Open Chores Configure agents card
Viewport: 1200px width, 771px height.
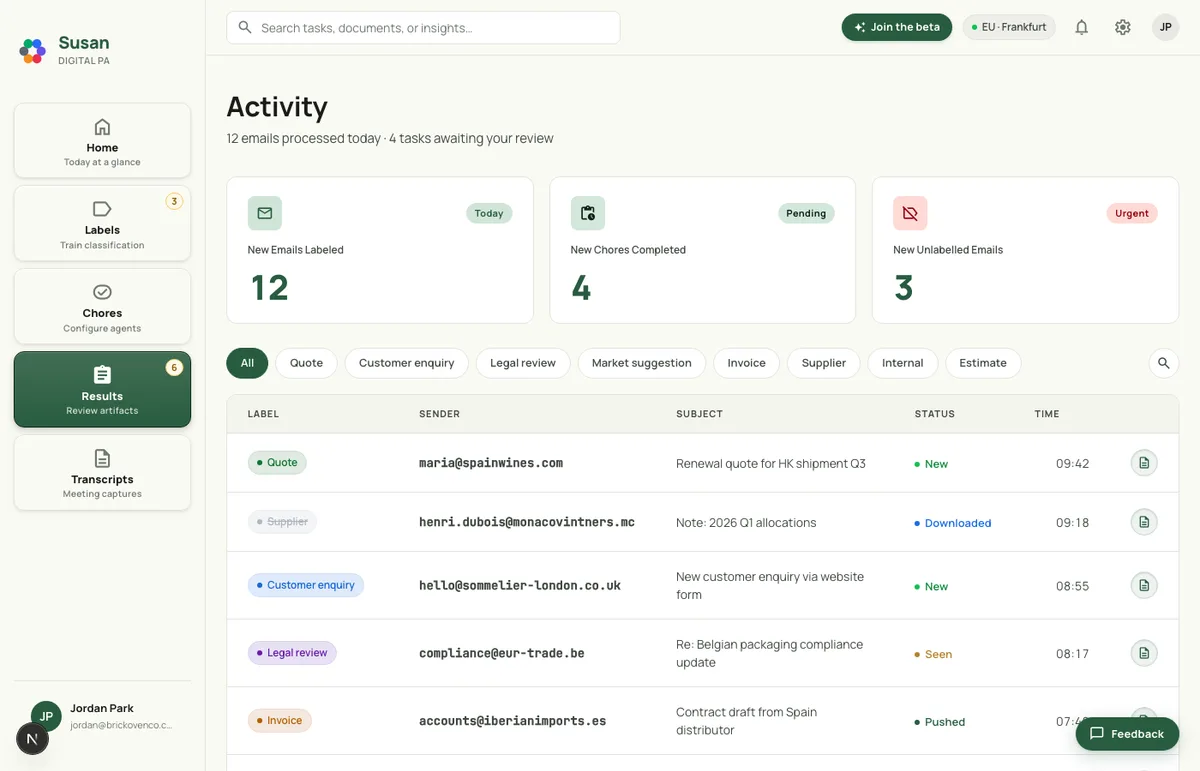(102, 306)
